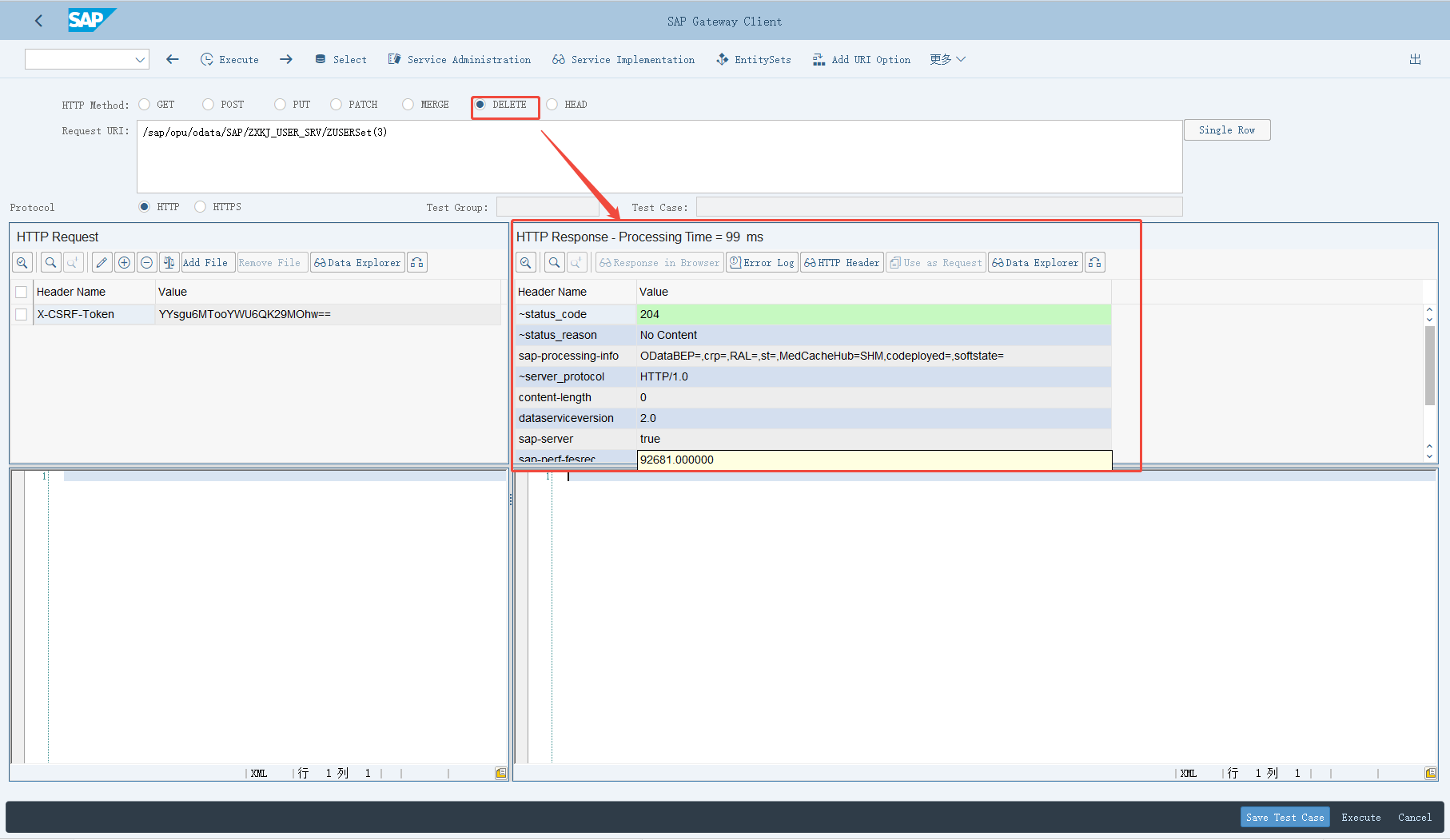Choose HTTPS protocol radio button

click(x=201, y=206)
